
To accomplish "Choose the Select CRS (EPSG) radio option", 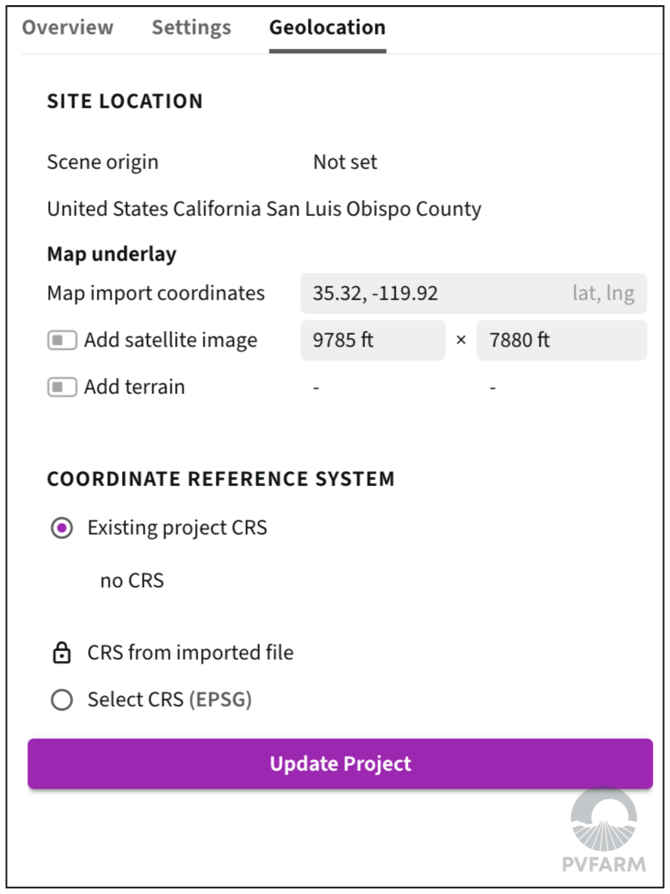I will (62, 700).
